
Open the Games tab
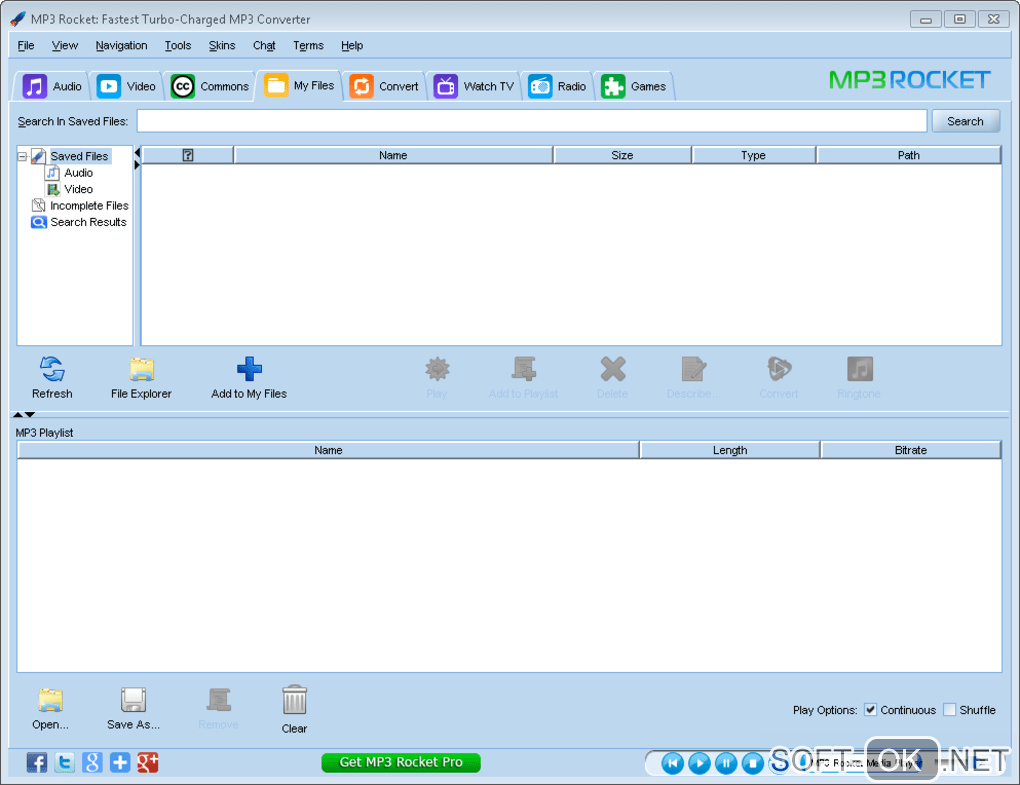click(634, 86)
